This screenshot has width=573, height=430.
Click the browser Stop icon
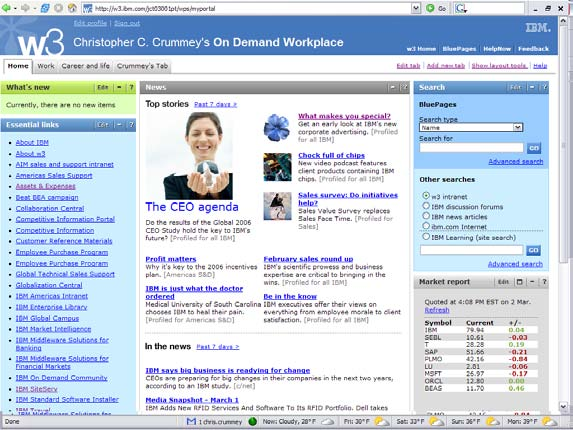[x=58, y=8]
